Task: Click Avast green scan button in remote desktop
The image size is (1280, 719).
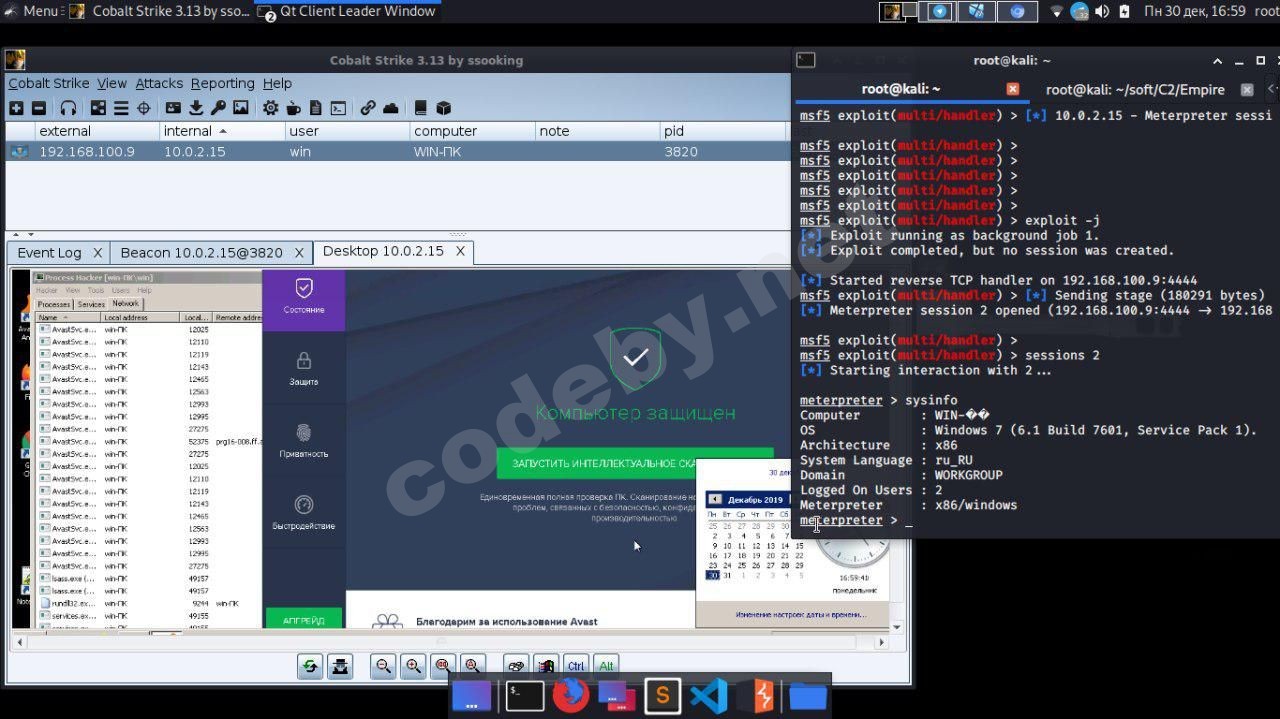Action: pos(634,463)
